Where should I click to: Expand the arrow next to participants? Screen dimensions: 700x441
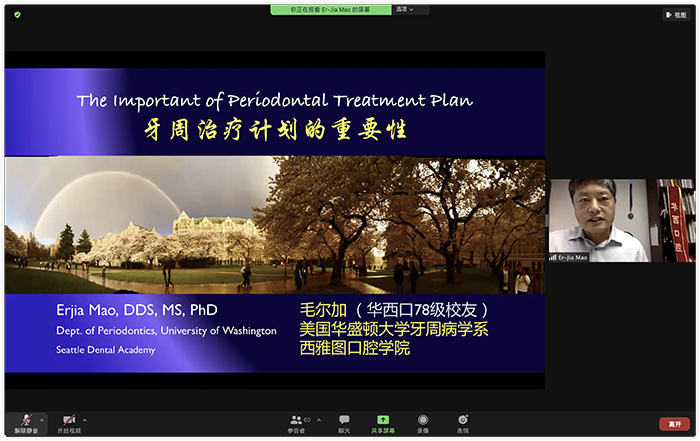coord(319,420)
